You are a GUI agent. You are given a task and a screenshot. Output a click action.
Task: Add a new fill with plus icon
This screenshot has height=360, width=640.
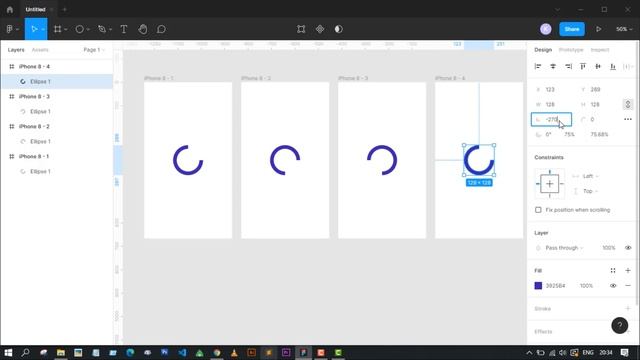point(628,270)
